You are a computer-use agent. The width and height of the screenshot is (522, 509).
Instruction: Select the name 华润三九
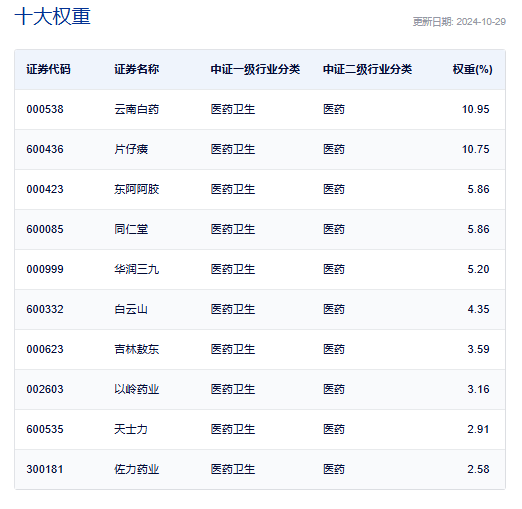pyautogui.click(x=137, y=269)
